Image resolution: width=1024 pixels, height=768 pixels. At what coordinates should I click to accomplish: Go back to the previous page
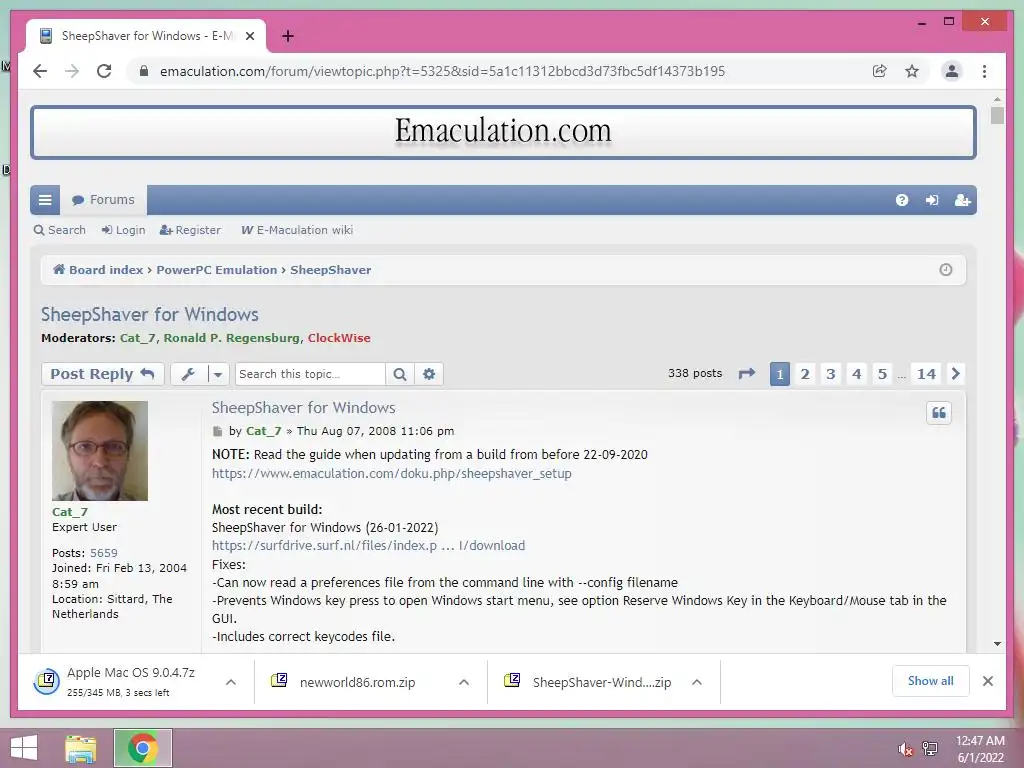click(x=40, y=71)
